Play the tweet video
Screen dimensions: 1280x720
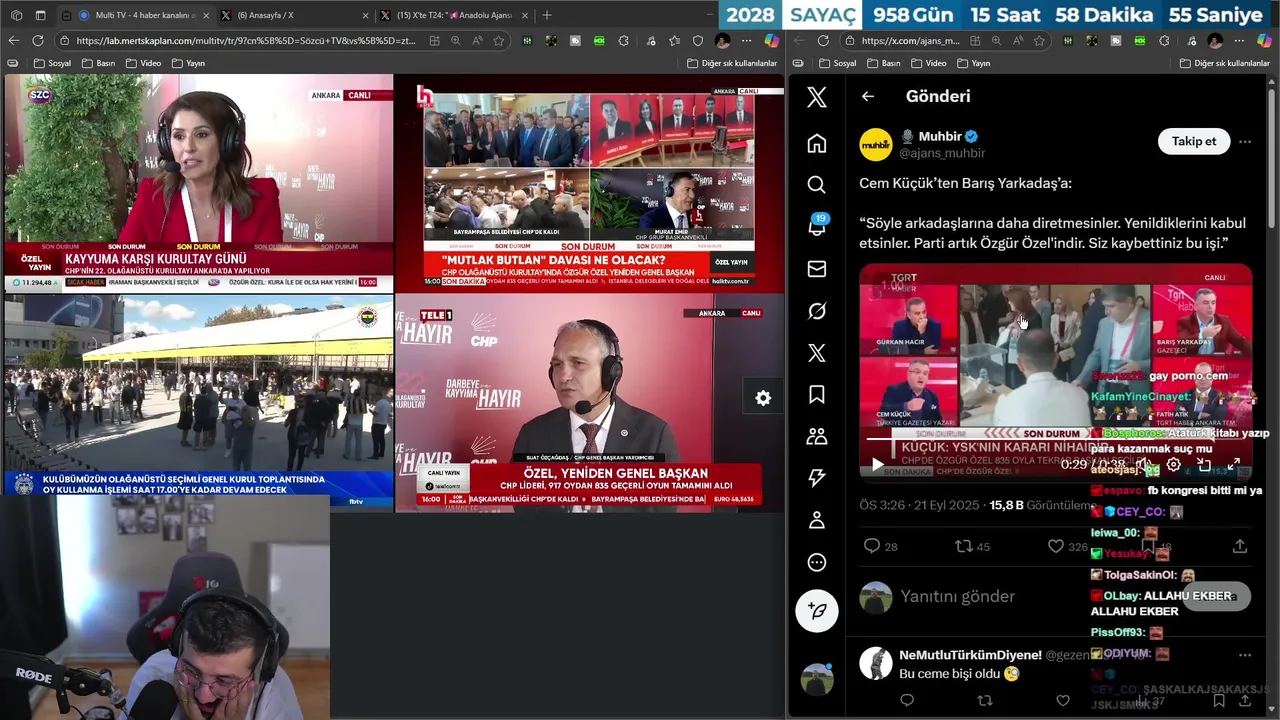(877, 465)
